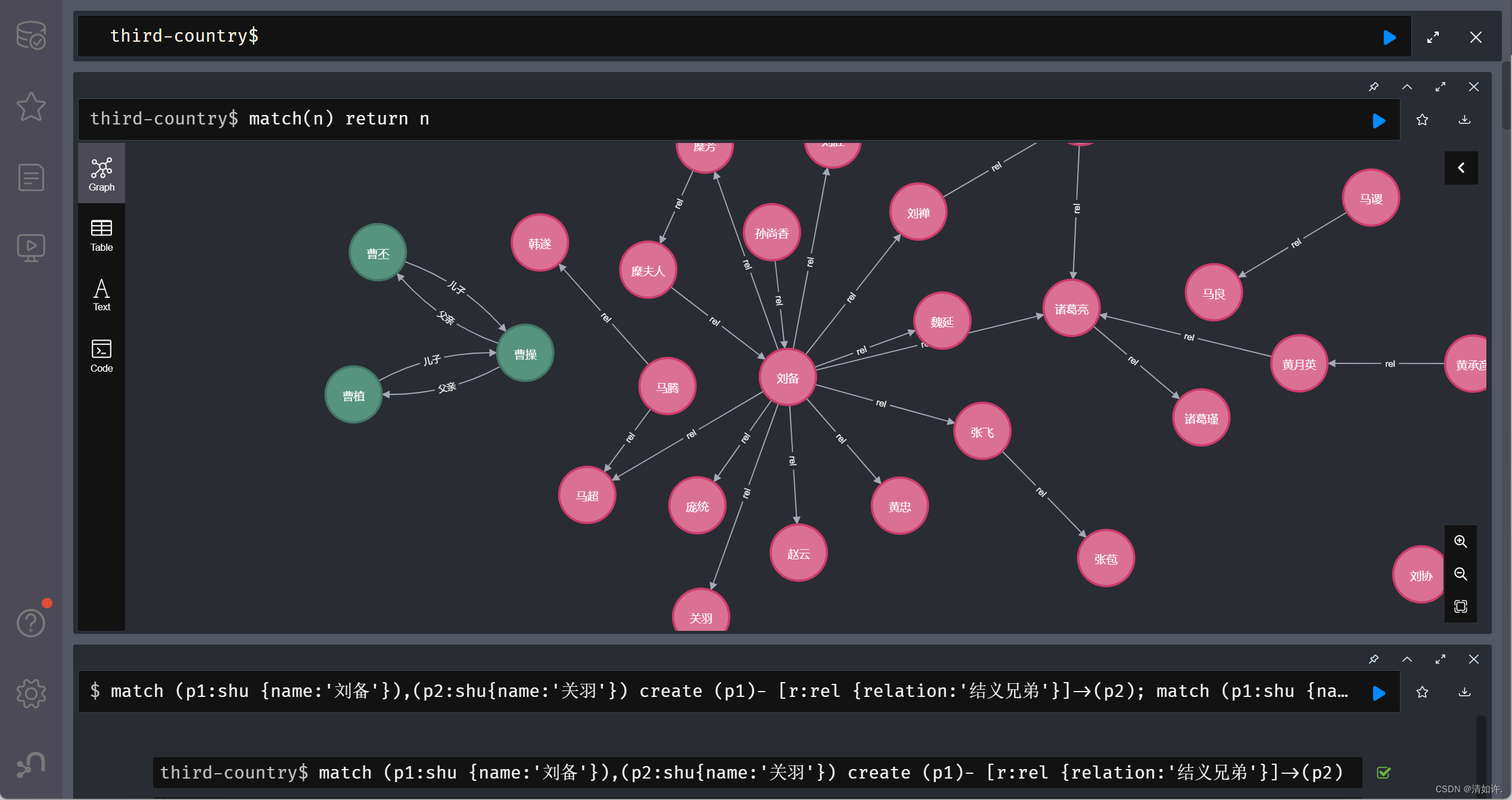Click the 刘备 node in graph
Image resolution: width=1512 pixels, height=800 pixels.
pyautogui.click(x=787, y=378)
